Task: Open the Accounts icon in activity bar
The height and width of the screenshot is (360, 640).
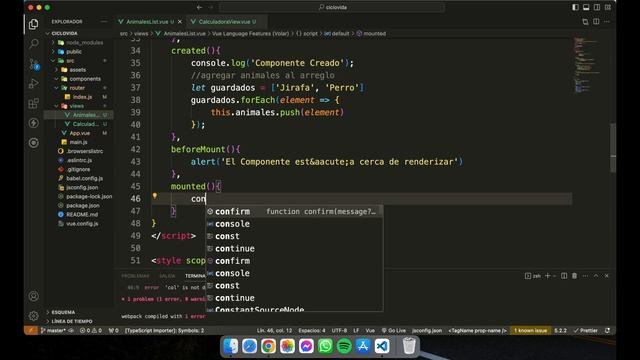Action: tap(33, 296)
